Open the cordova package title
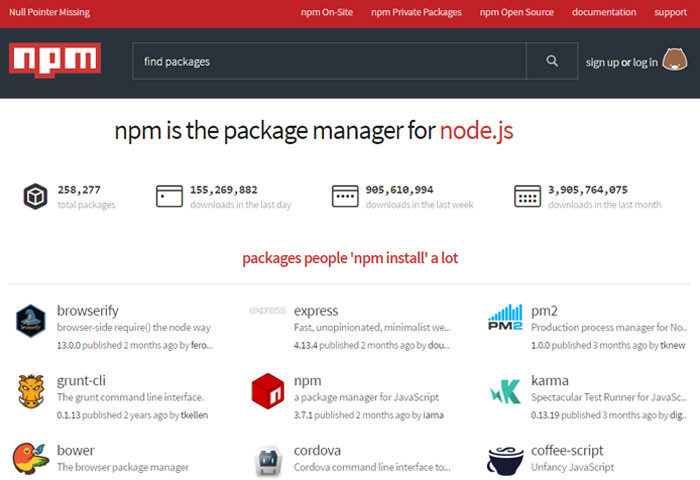The image size is (700, 480). pyautogui.click(x=317, y=450)
